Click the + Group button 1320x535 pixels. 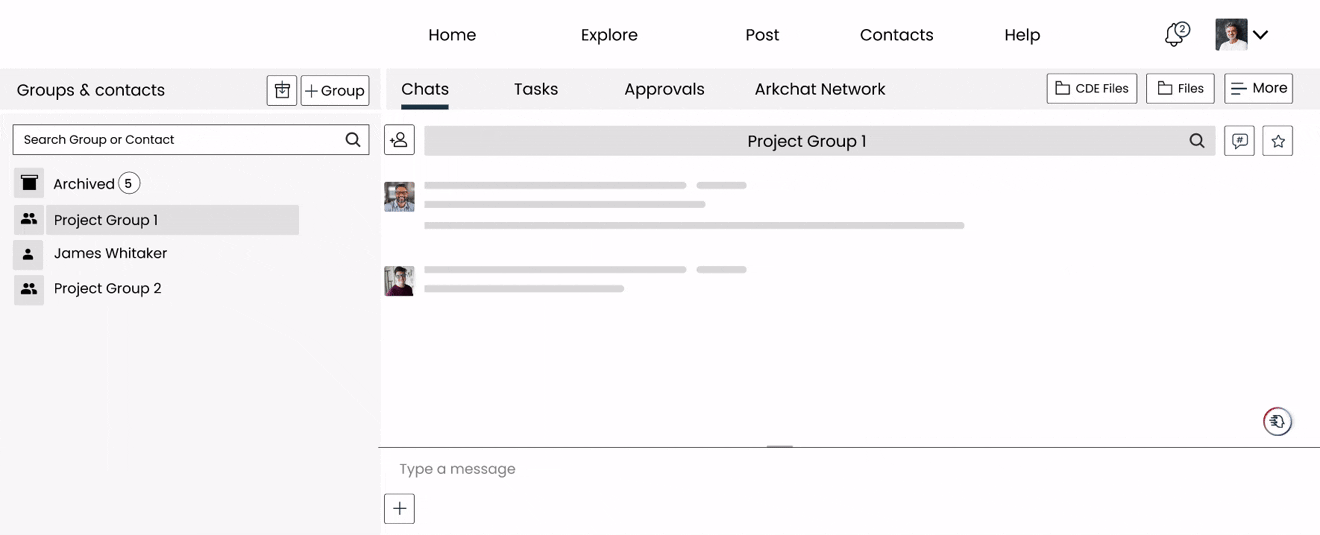tap(335, 90)
